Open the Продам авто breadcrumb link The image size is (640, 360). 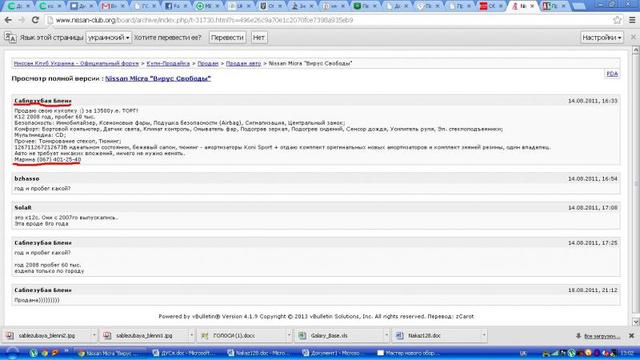pos(243,64)
